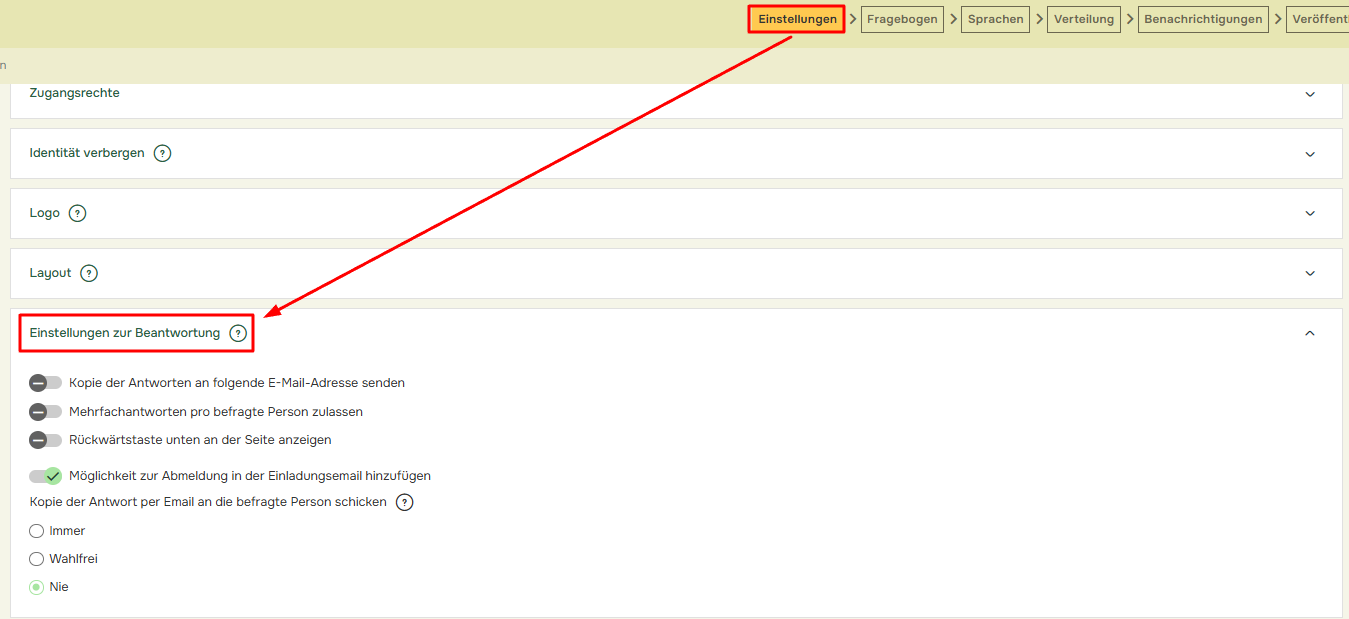Select the Immer radio option
This screenshot has width=1349, height=619.
tap(37, 531)
